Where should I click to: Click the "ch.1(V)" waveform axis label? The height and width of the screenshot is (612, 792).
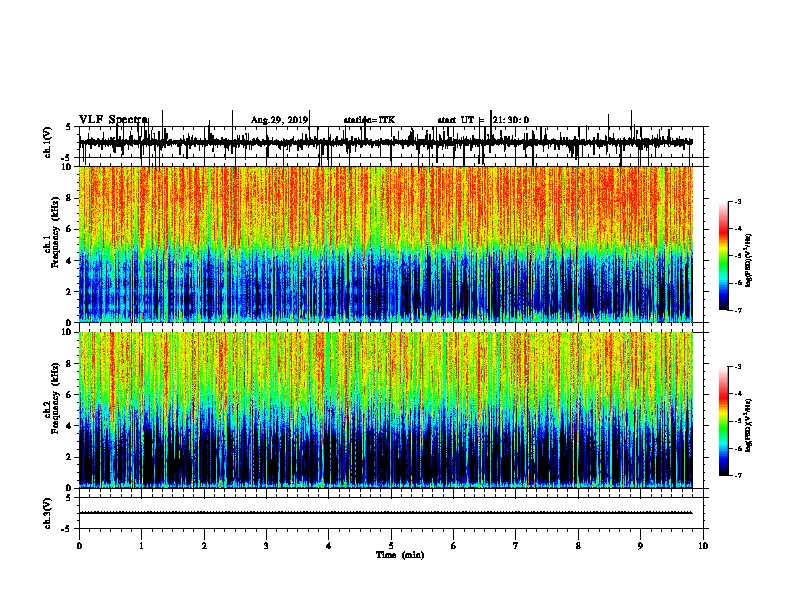(x=48, y=142)
